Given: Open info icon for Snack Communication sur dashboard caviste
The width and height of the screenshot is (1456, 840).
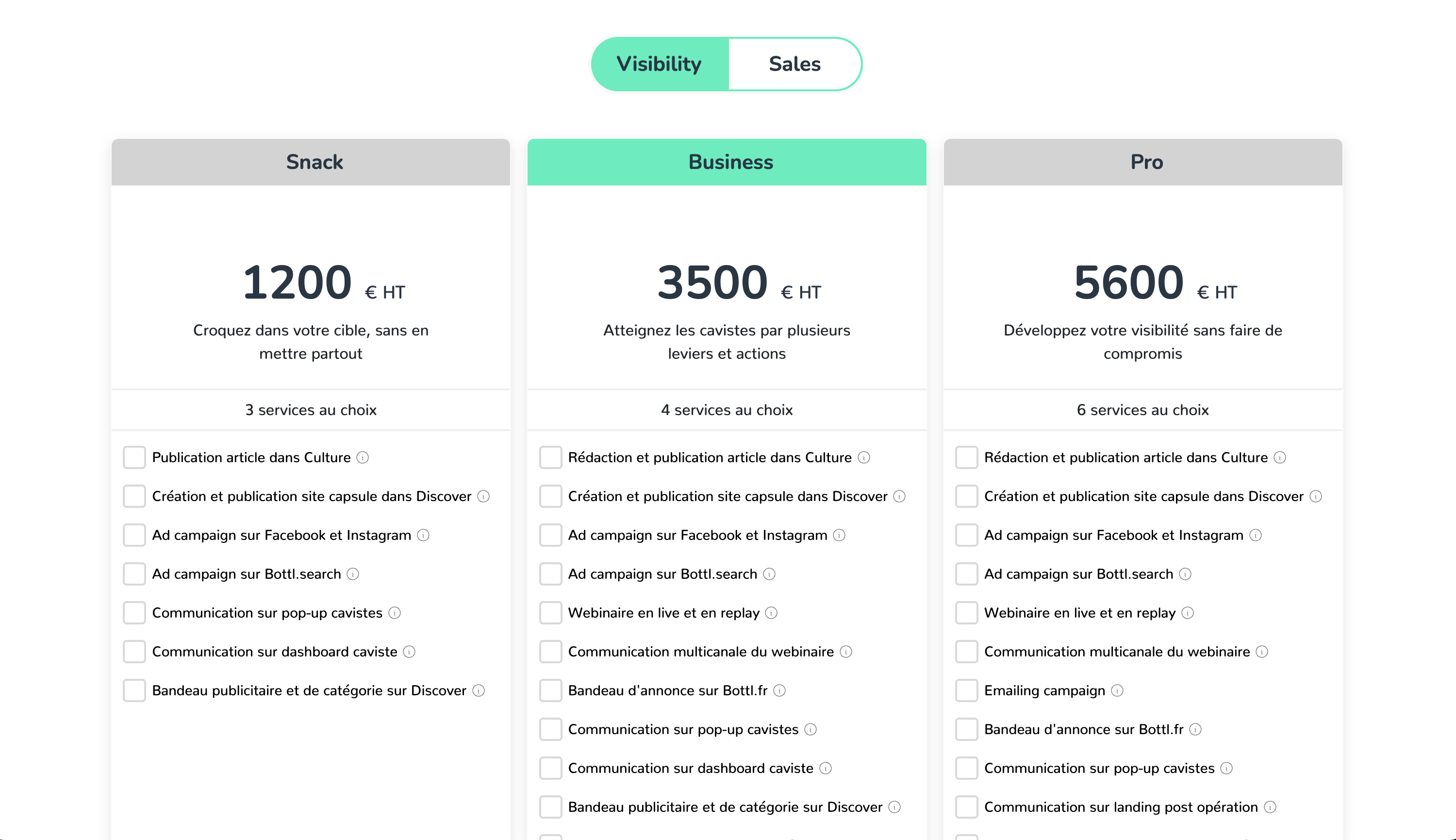Looking at the screenshot, I should (409, 652).
